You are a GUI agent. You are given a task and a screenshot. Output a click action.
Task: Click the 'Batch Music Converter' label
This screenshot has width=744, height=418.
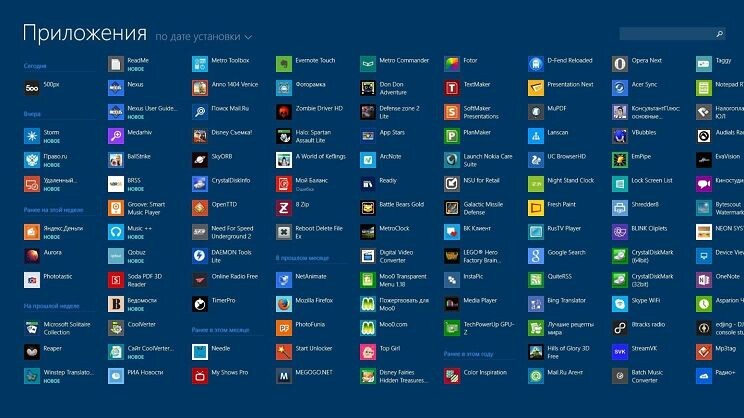click(647, 376)
